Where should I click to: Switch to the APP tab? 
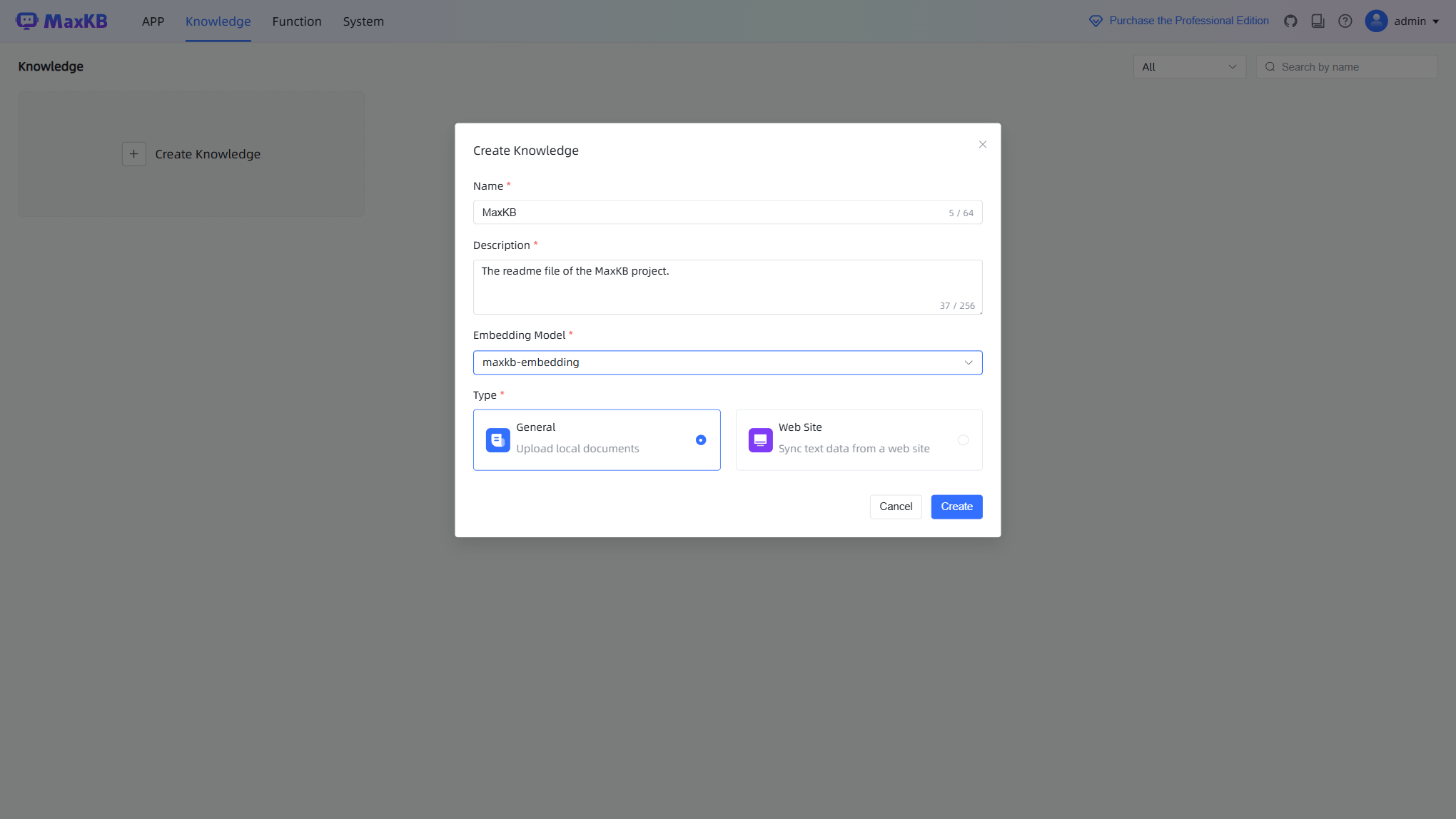(153, 21)
